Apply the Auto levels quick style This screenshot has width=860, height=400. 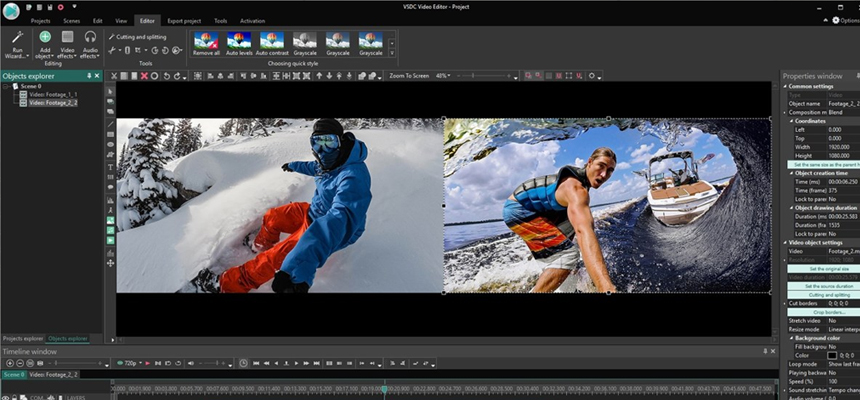click(240, 42)
